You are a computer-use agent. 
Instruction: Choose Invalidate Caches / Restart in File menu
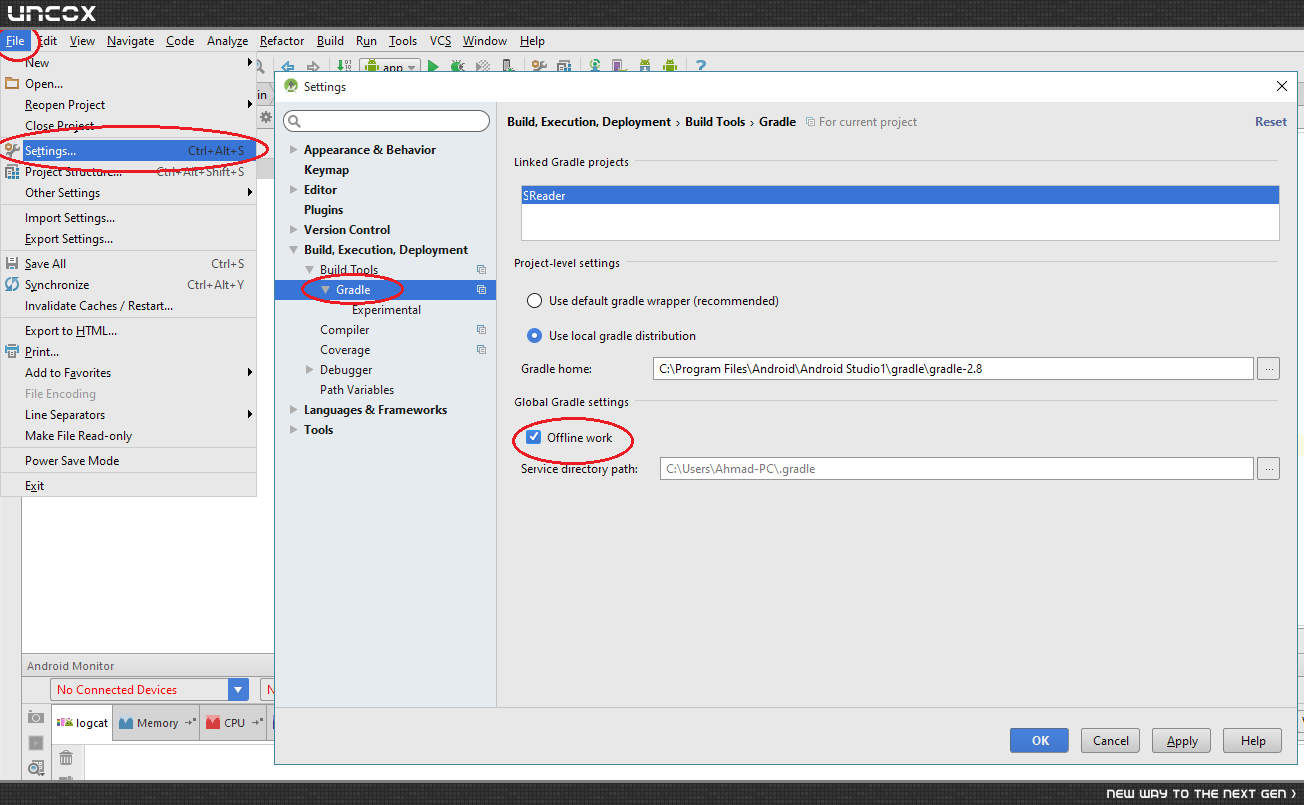click(x=128, y=306)
